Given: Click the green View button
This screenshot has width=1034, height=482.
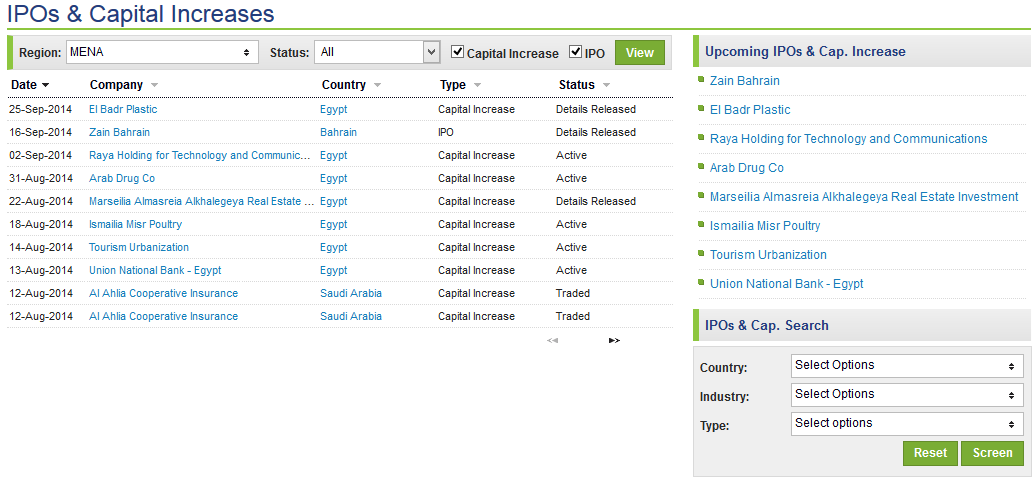Looking at the screenshot, I should [640, 53].
